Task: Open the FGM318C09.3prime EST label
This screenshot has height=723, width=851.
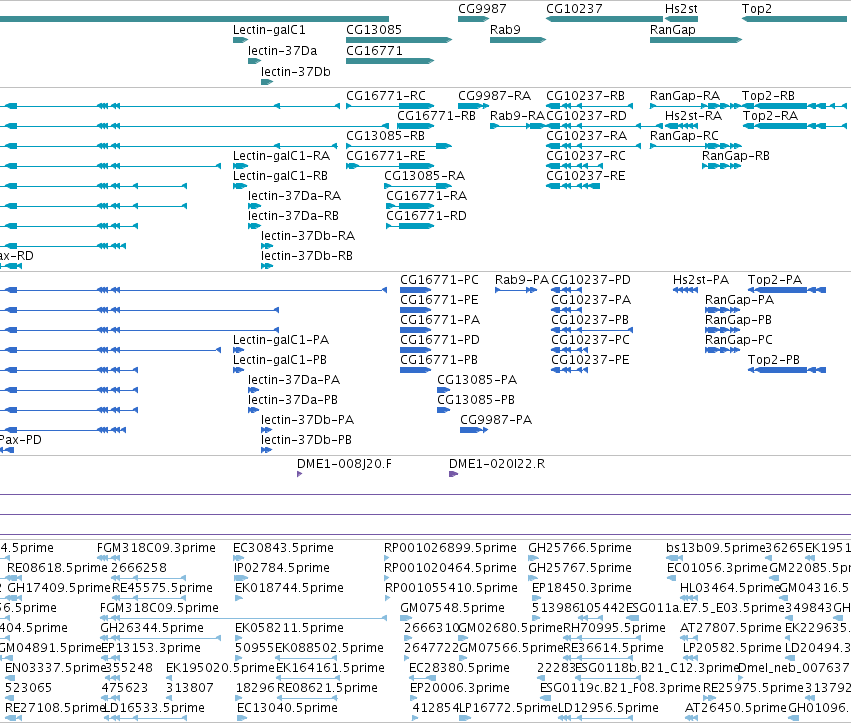Action: click(156, 549)
